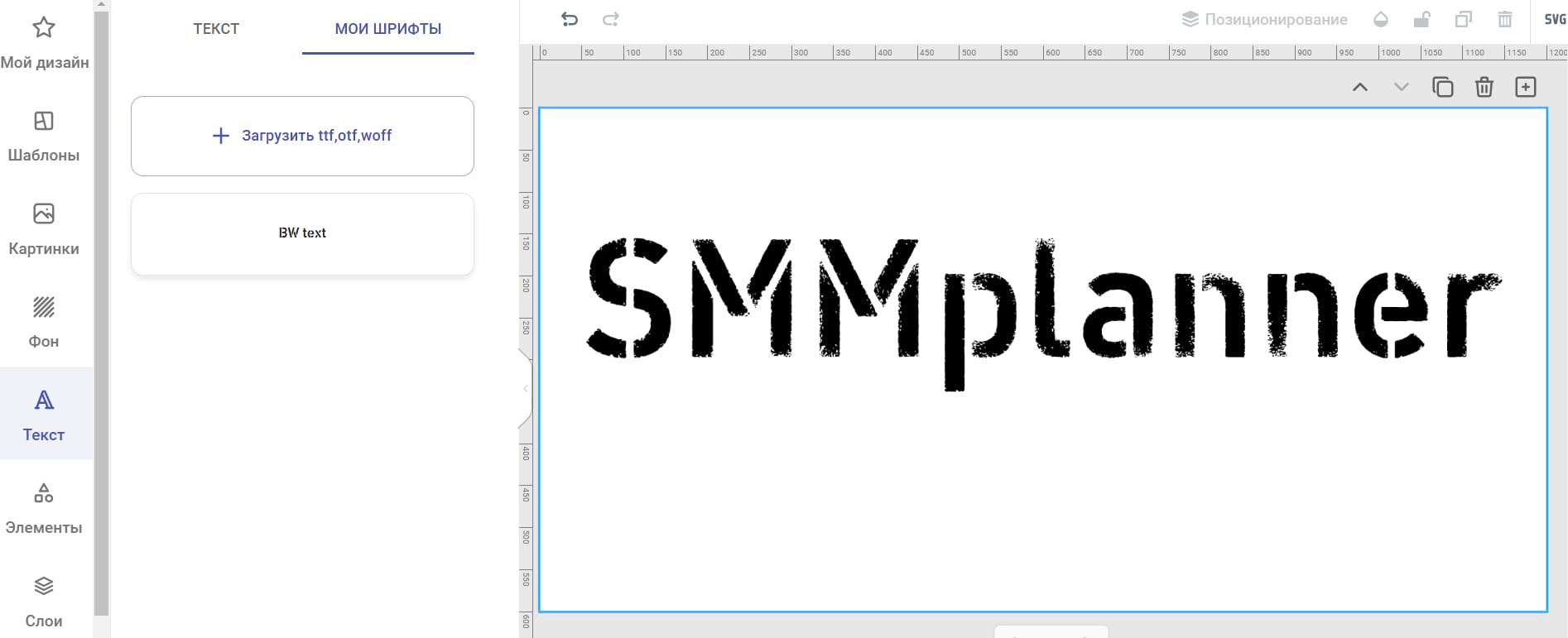Image resolution: width=1568 pixels, height=638 pixels.
Task: Select the МОИ ШРИФТЫ tab
Action: point(387,29)
